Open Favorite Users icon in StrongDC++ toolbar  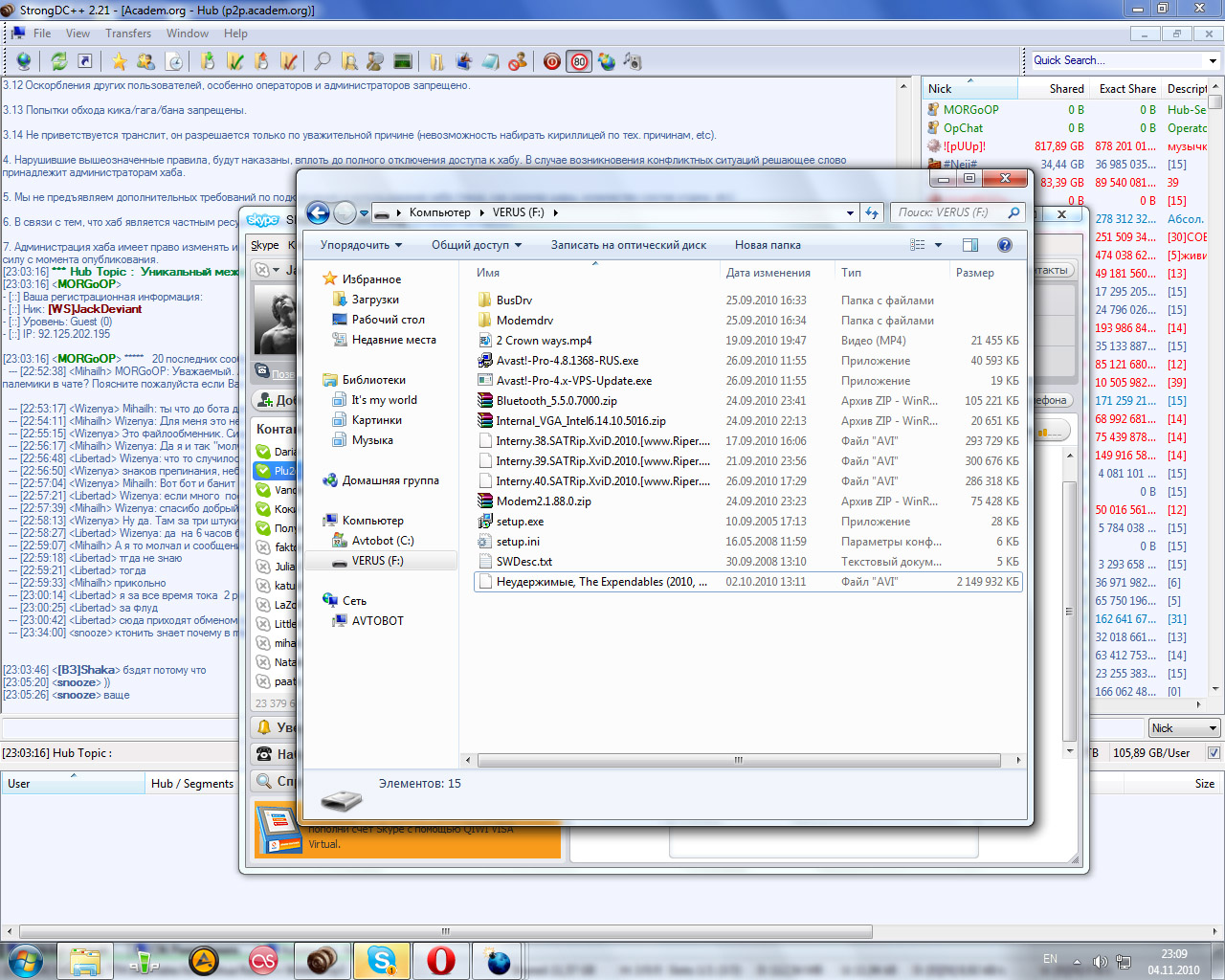[x=145, y=61]
